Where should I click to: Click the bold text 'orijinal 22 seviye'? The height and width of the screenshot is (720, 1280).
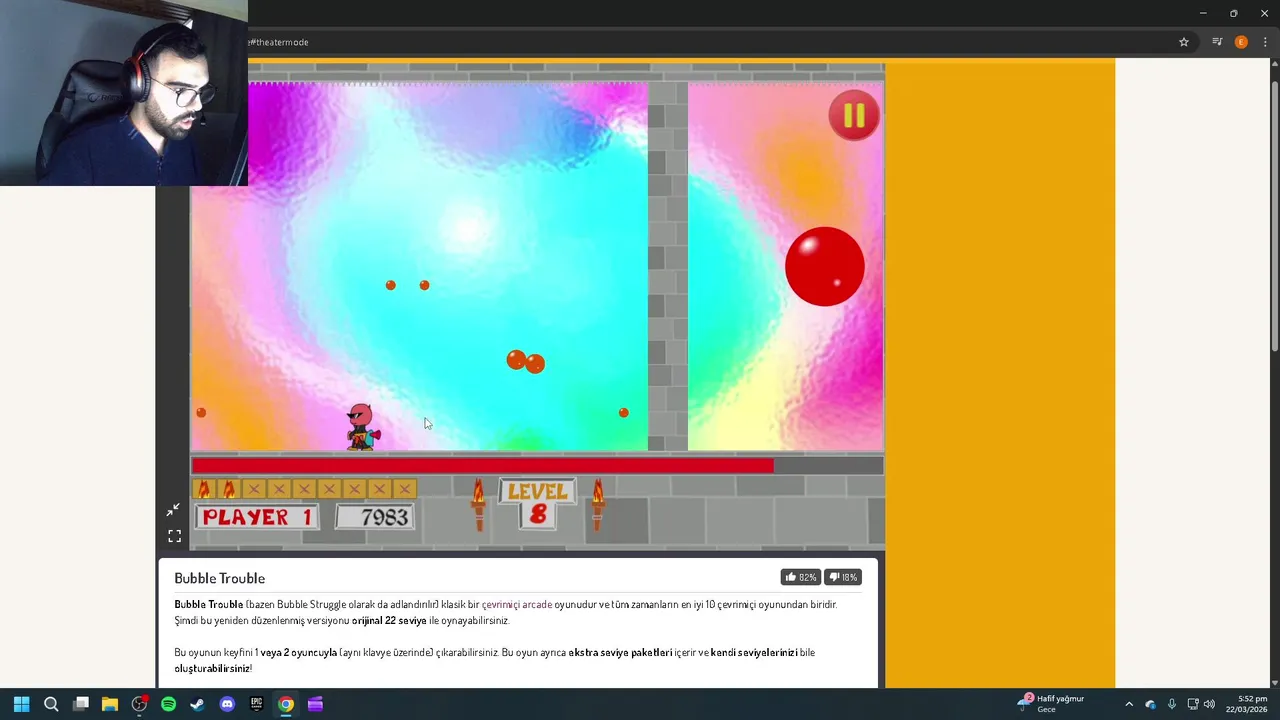coord(389,620)
